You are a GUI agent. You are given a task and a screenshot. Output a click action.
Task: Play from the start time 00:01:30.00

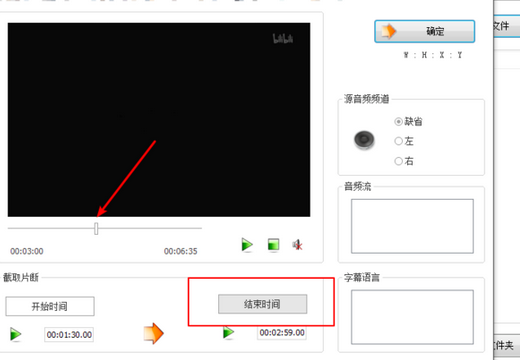(x=16, y=334)
